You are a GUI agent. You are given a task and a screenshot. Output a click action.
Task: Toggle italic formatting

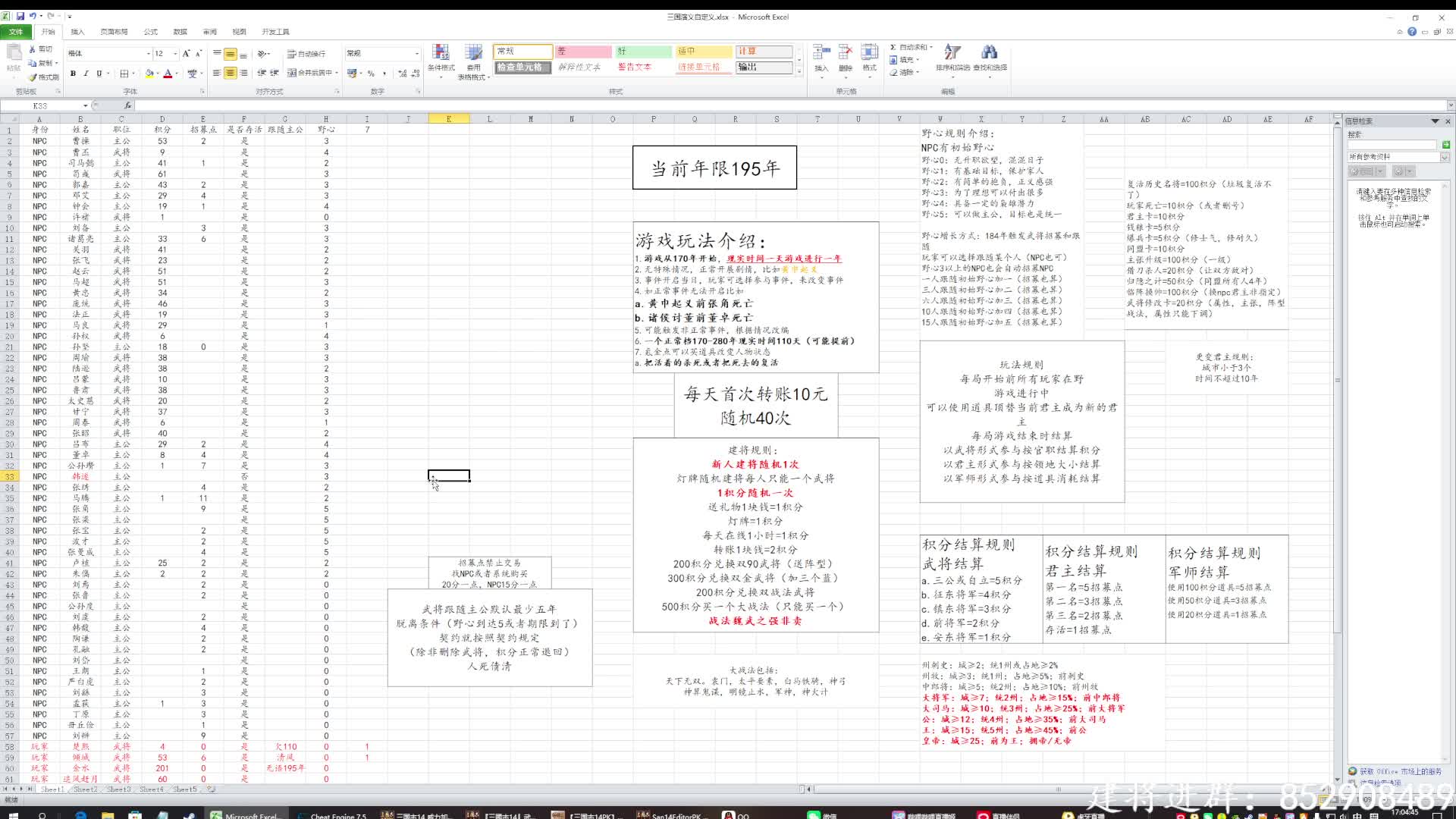point(86,74)
